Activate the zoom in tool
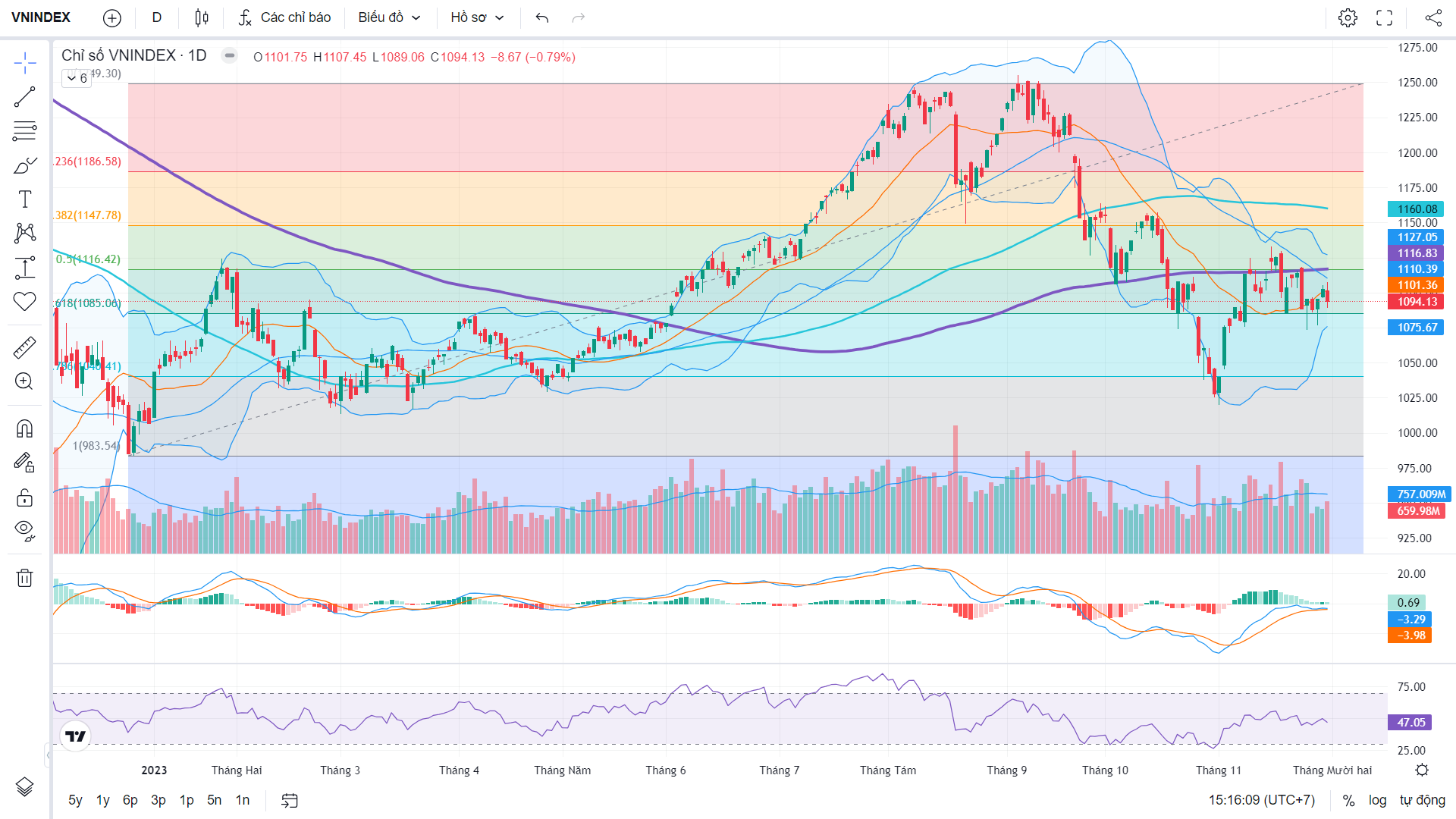 coord(24,381)
